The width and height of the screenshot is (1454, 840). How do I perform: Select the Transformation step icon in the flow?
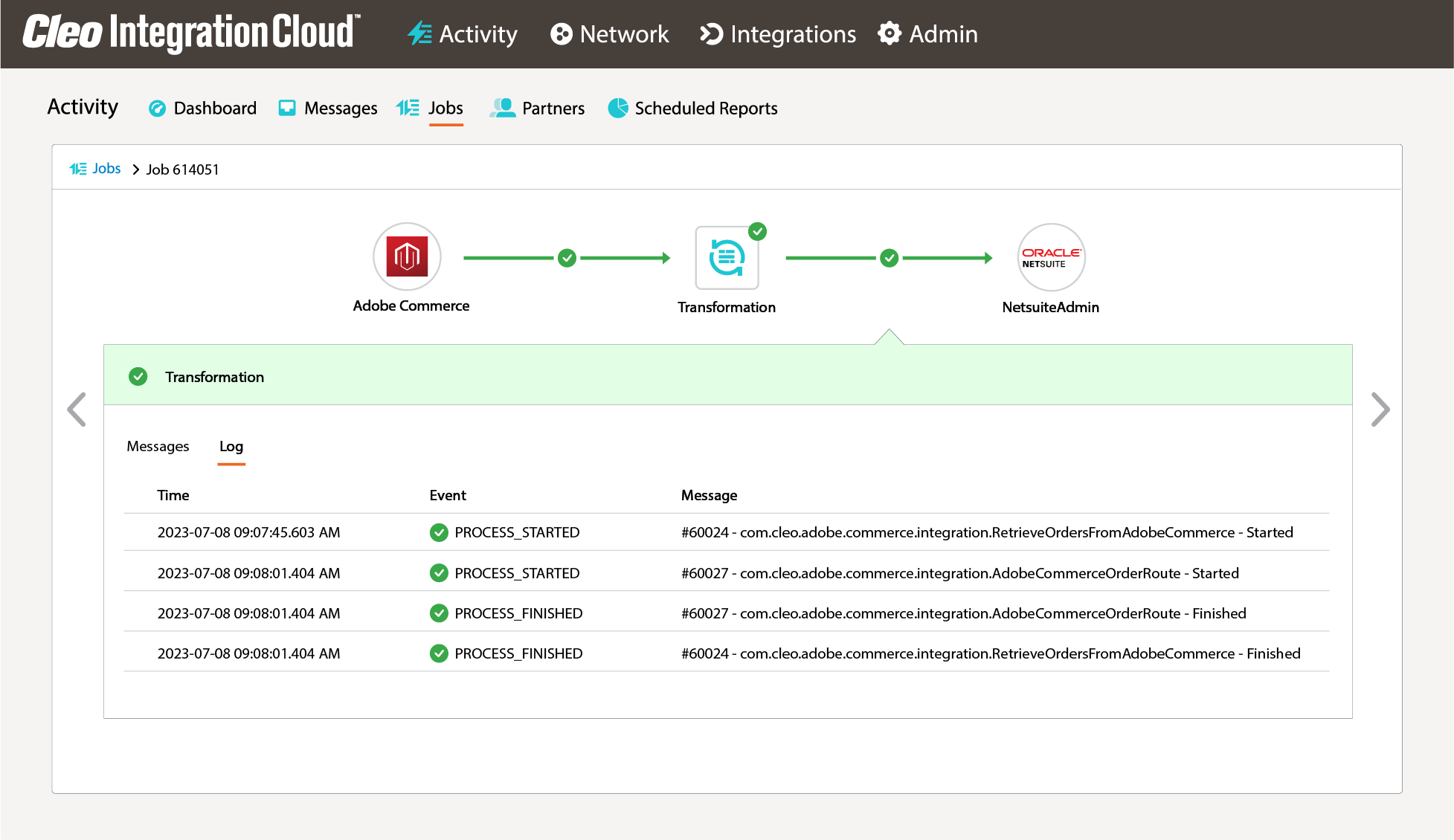tap(727, 256)
